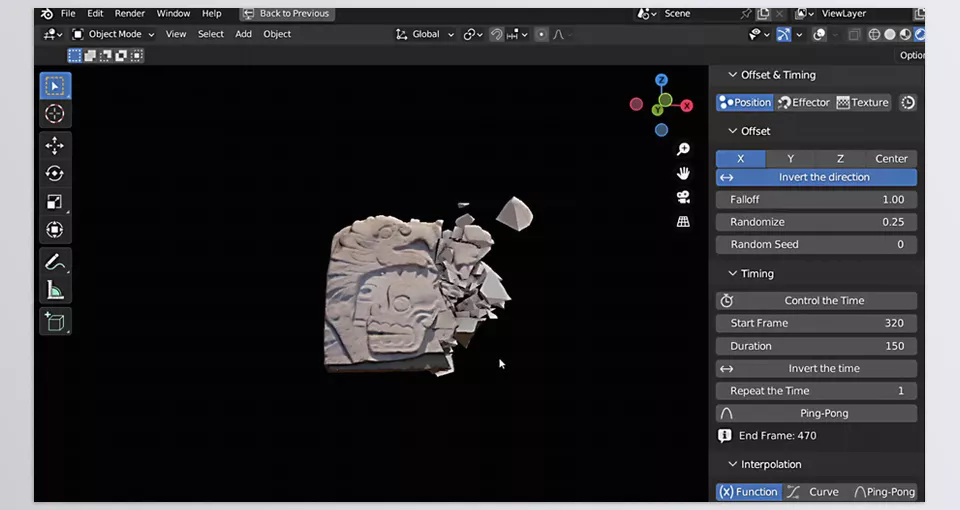The height and width of the screenshot is (510, 960).
Task: Toggle the Ping-Pong timing option
Action: click(x=816, y=413)
